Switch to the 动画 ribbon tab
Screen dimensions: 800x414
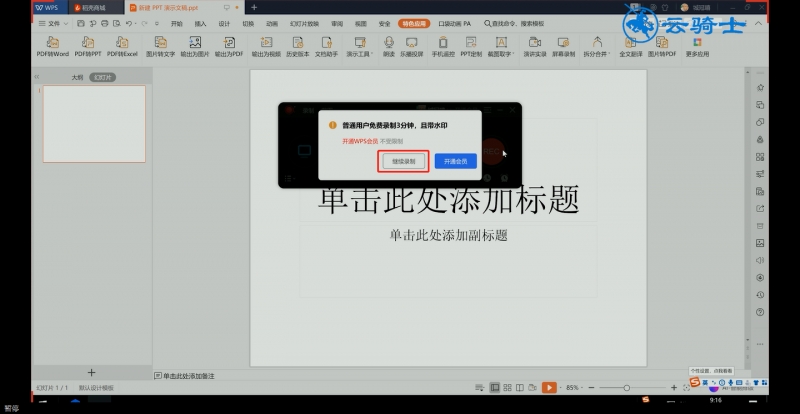pyautogui.click(x=272, y=24)
